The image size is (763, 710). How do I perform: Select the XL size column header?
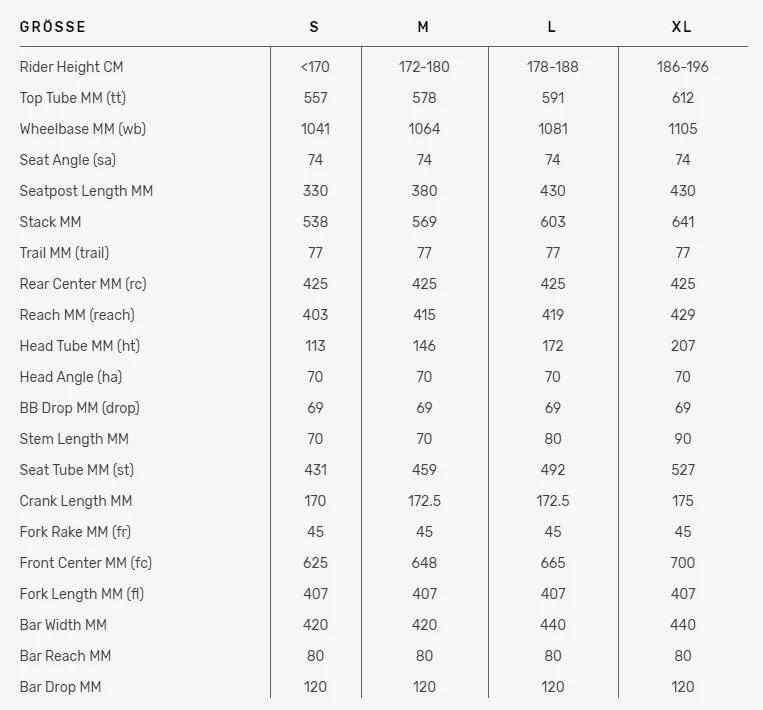click(x=682, y=27)
